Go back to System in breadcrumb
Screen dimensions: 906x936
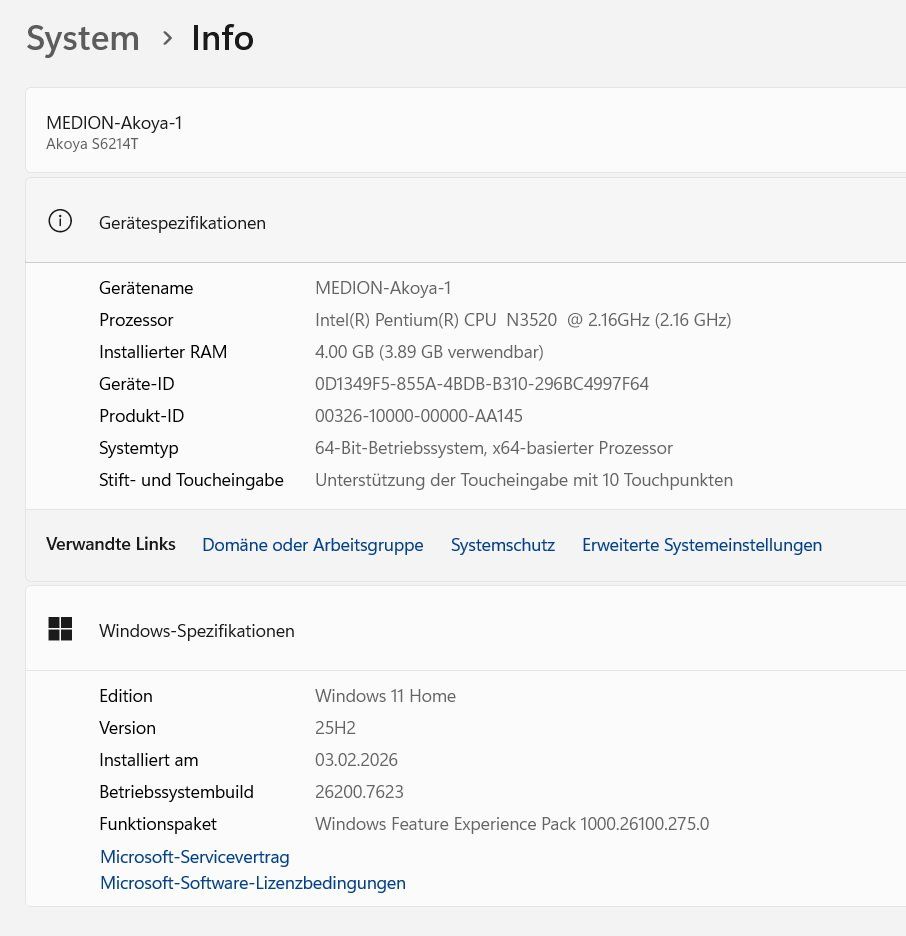pos(83,38)
